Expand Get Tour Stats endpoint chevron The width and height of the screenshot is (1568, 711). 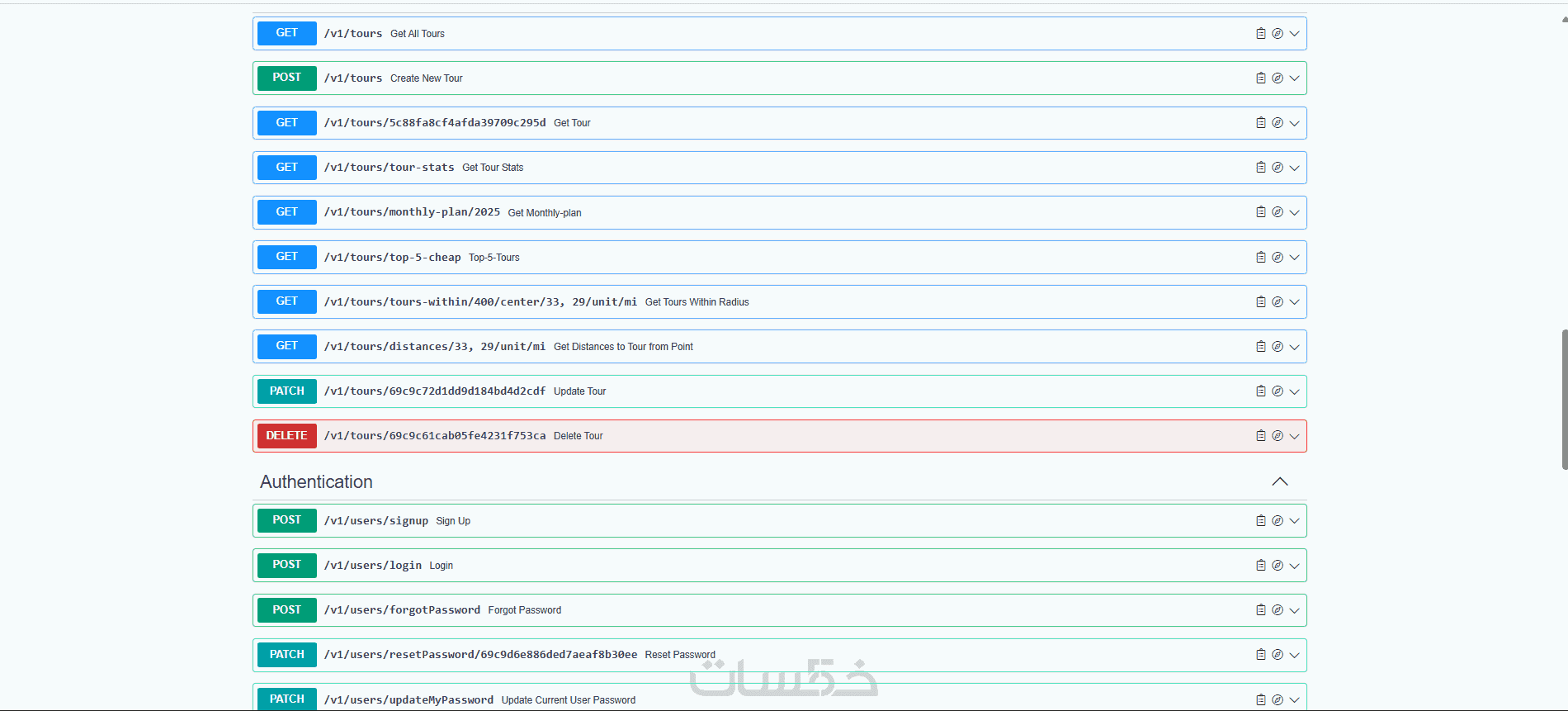(1294, 168)
